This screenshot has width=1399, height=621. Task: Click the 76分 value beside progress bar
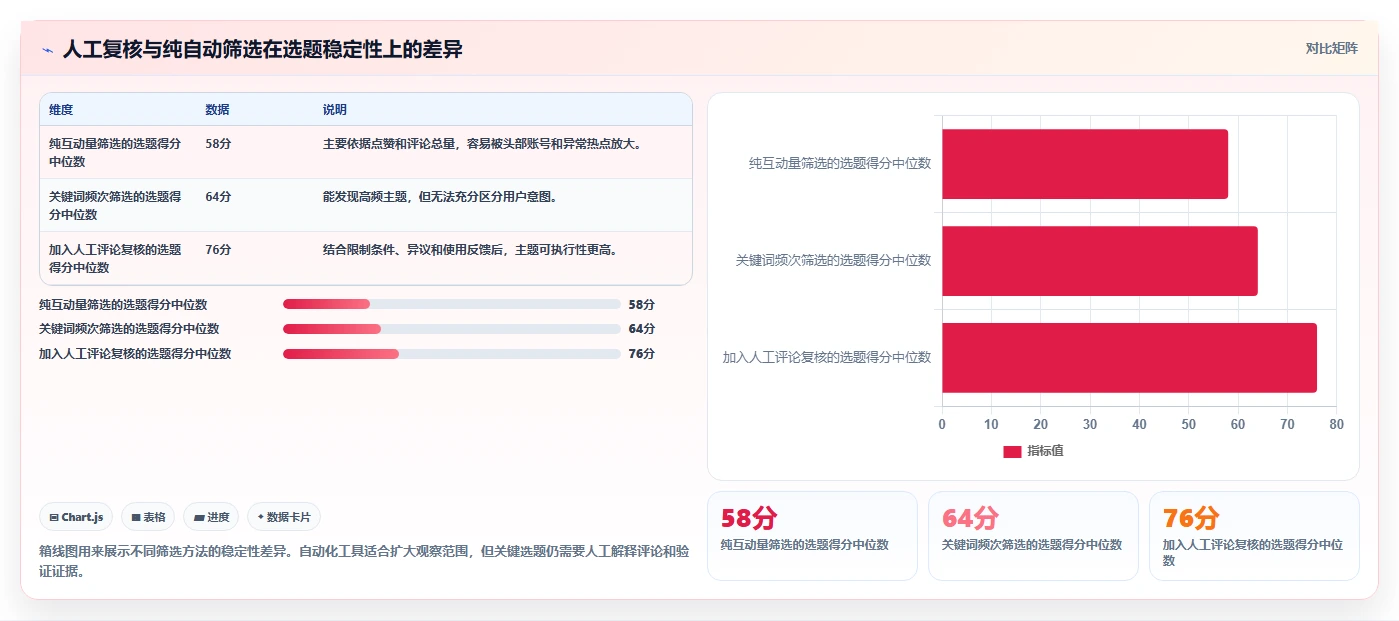pyautogui.click(x=642, y=354)
